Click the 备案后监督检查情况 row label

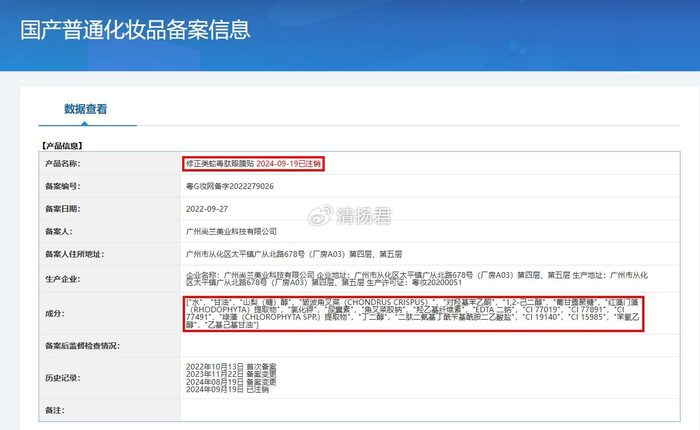click(x=82, y=346)
